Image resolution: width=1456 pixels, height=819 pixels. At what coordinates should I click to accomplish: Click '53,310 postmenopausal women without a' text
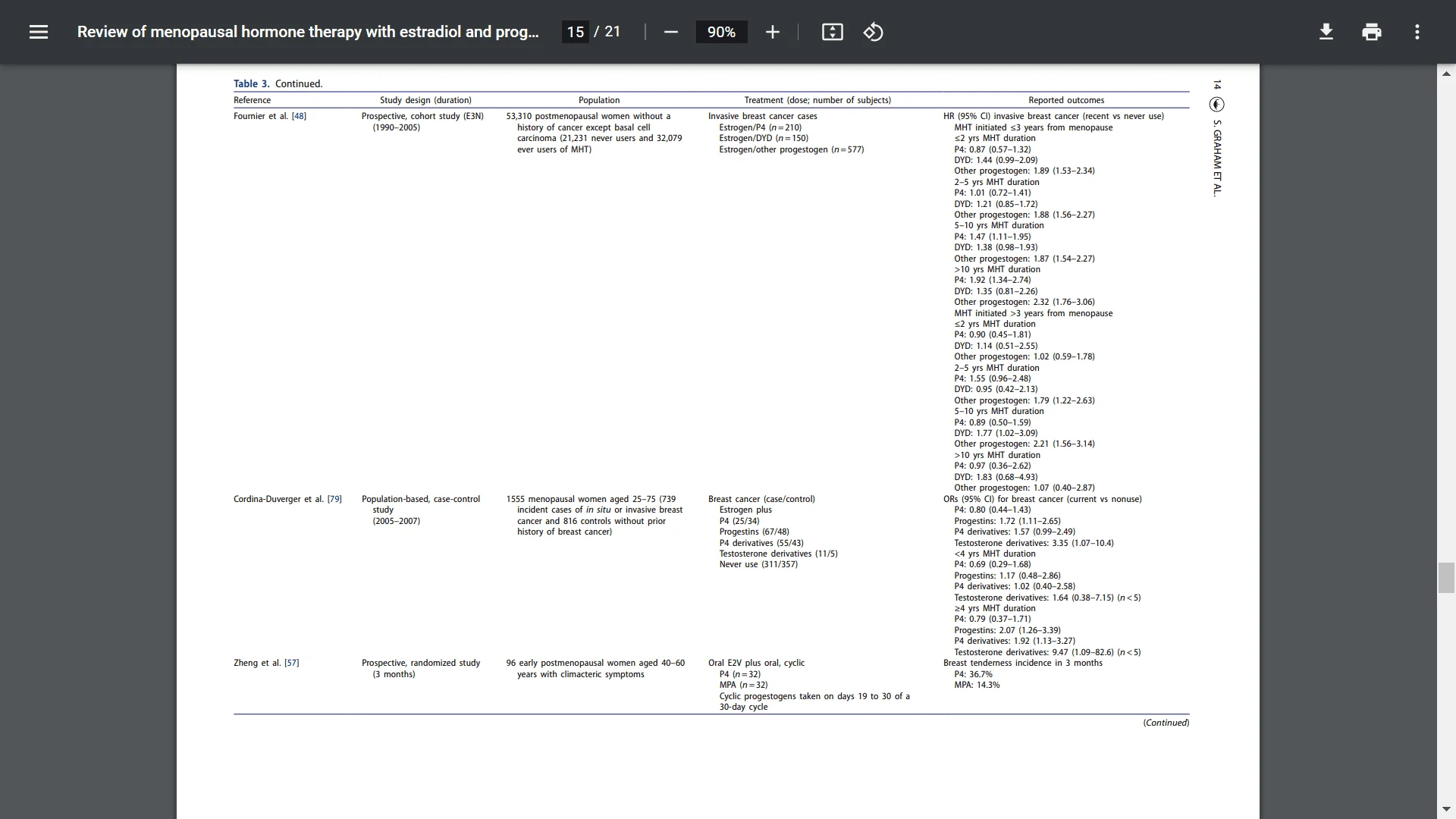click(588, 116)
